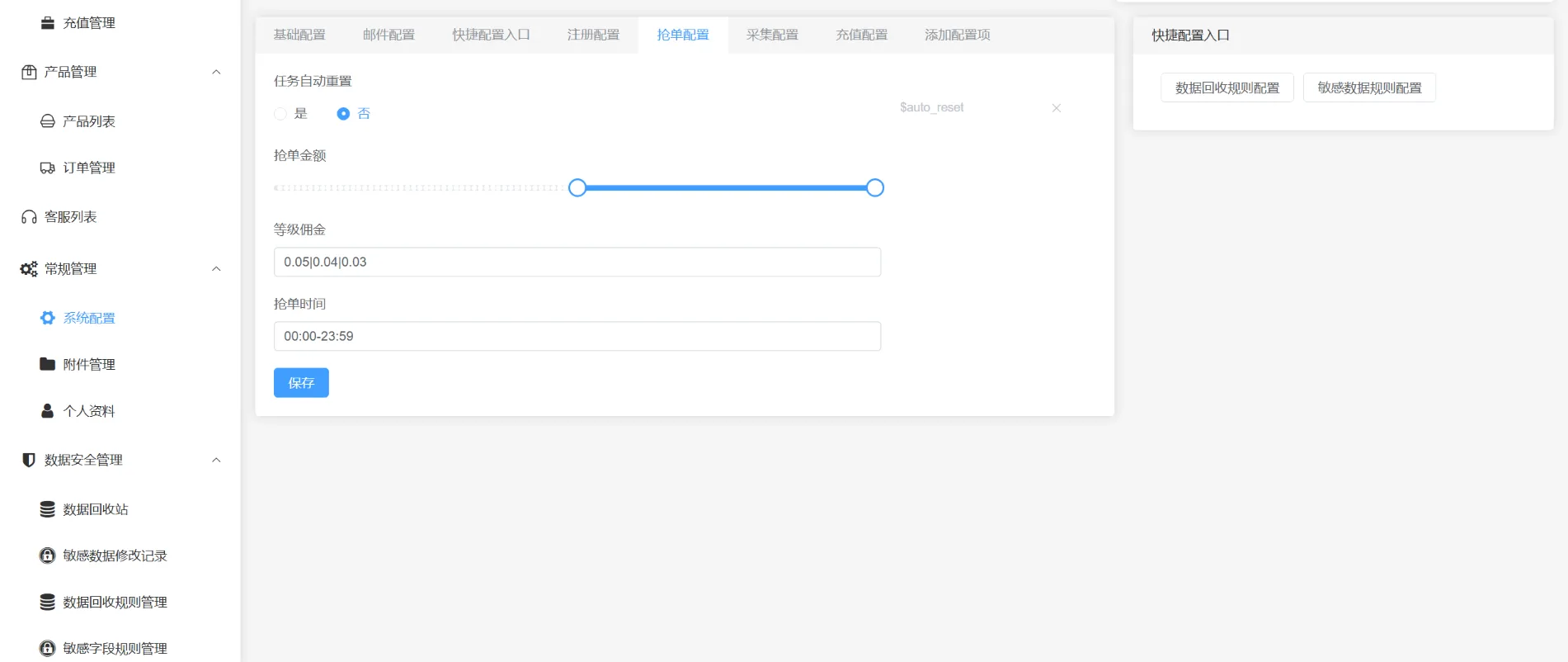Collapse the 常规管理 menu section

pos(216,269)
